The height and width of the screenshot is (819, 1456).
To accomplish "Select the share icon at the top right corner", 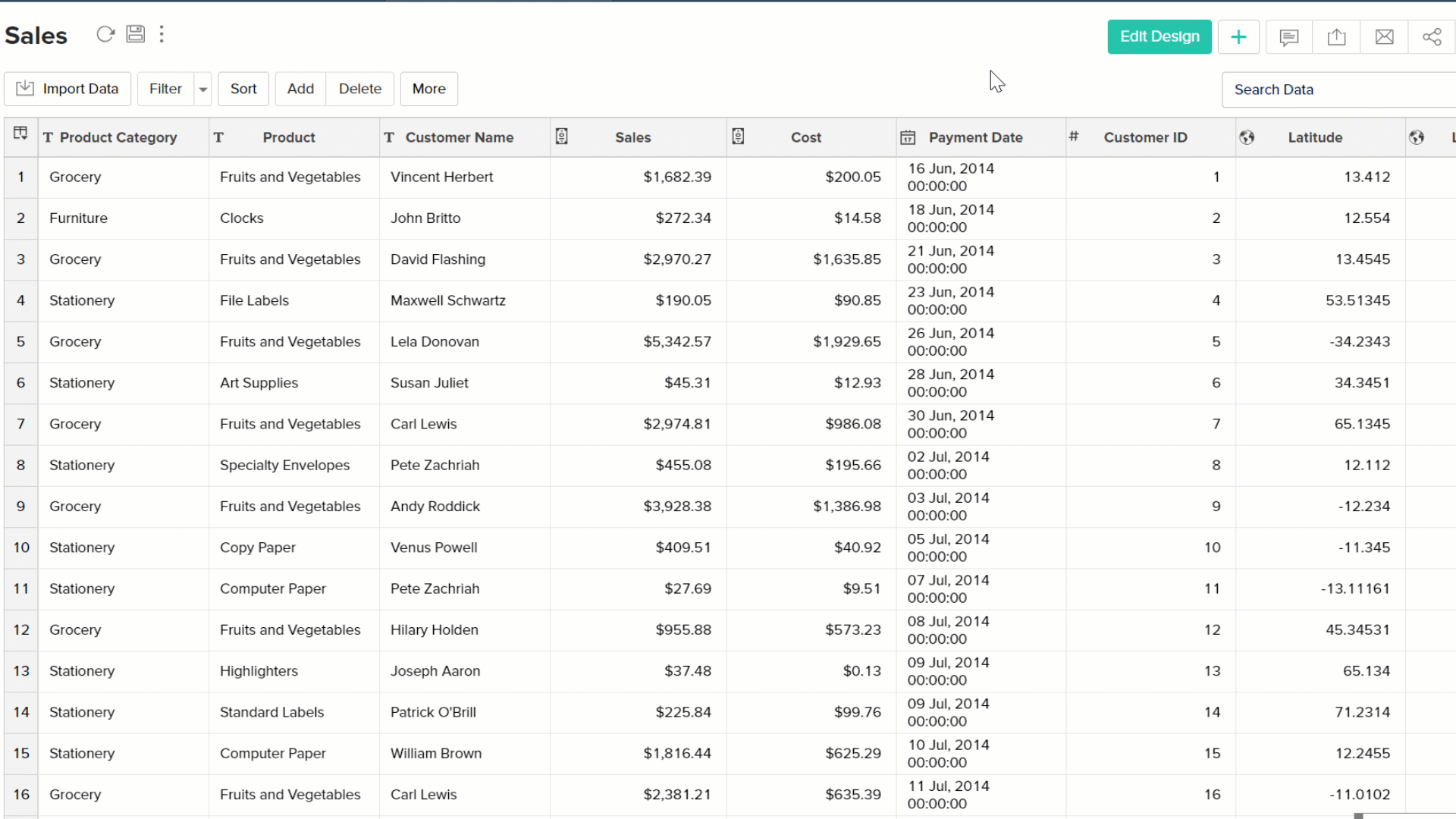I will coord(1432,36).
